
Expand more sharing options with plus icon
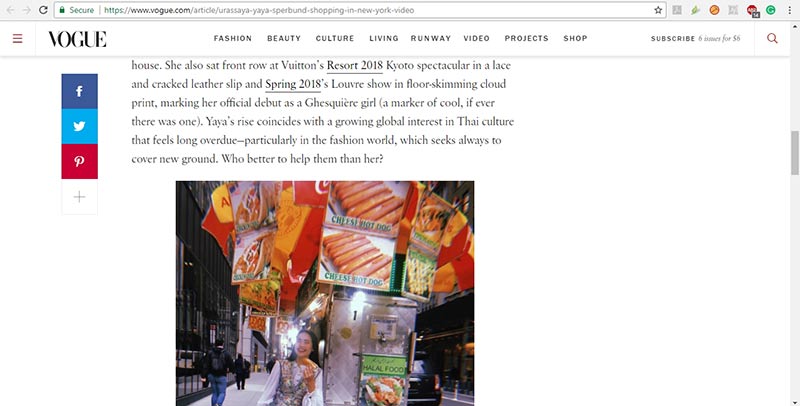tap(80, 197)
